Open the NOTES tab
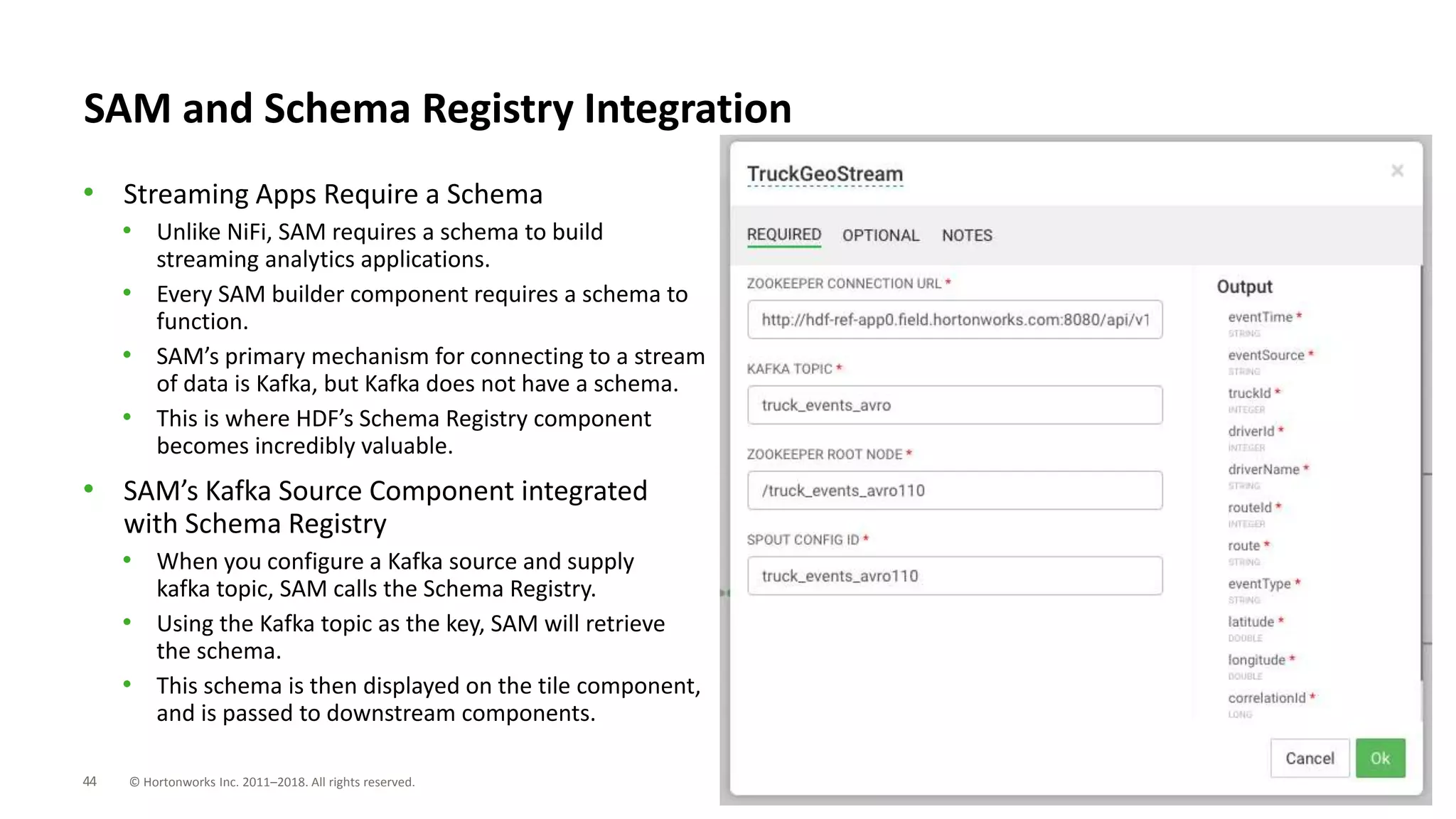 pos(967,235)
